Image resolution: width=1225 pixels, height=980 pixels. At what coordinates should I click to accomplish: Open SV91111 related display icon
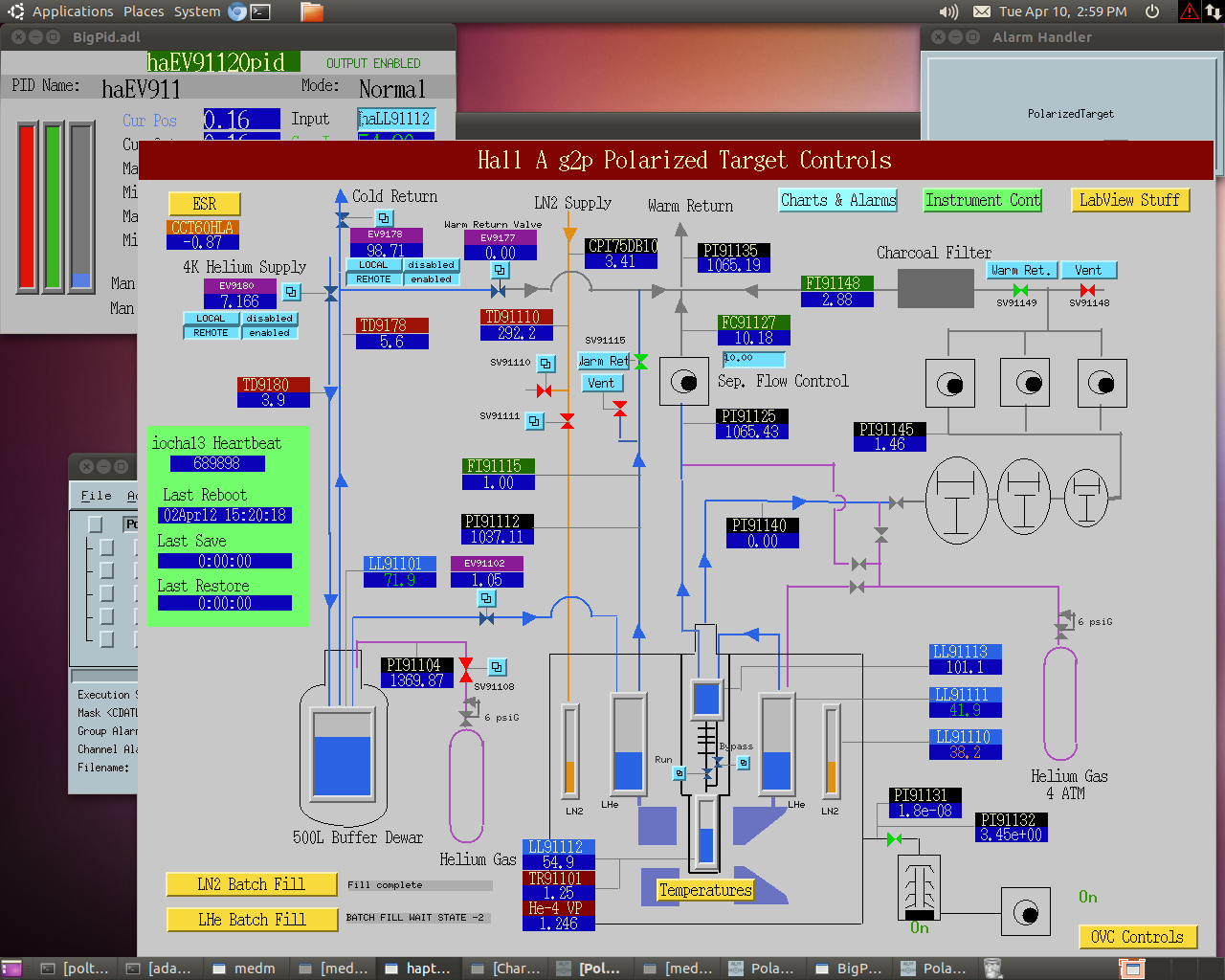[x=535, y=420]
